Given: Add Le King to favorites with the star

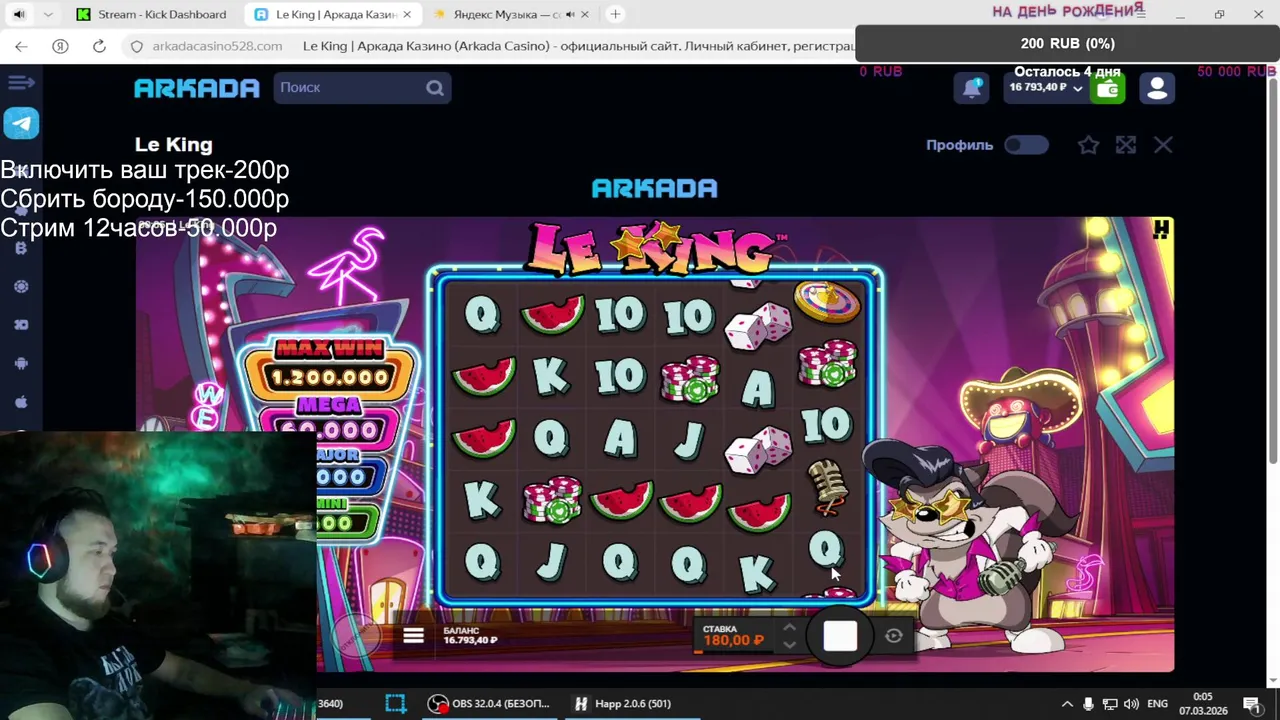Looking at the screenshot, I should click(x=1088, y=145).
